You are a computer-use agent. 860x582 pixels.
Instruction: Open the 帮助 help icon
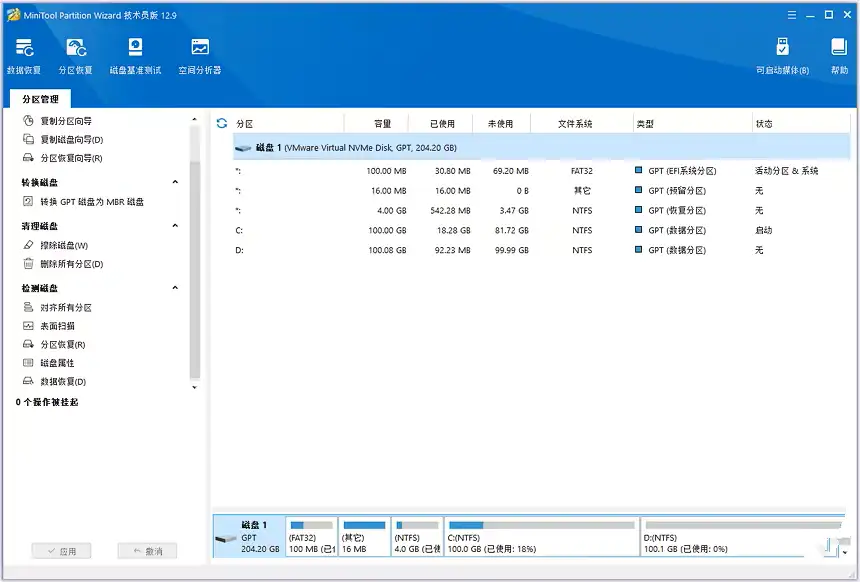pyautogui.click(x=838, y=55)
